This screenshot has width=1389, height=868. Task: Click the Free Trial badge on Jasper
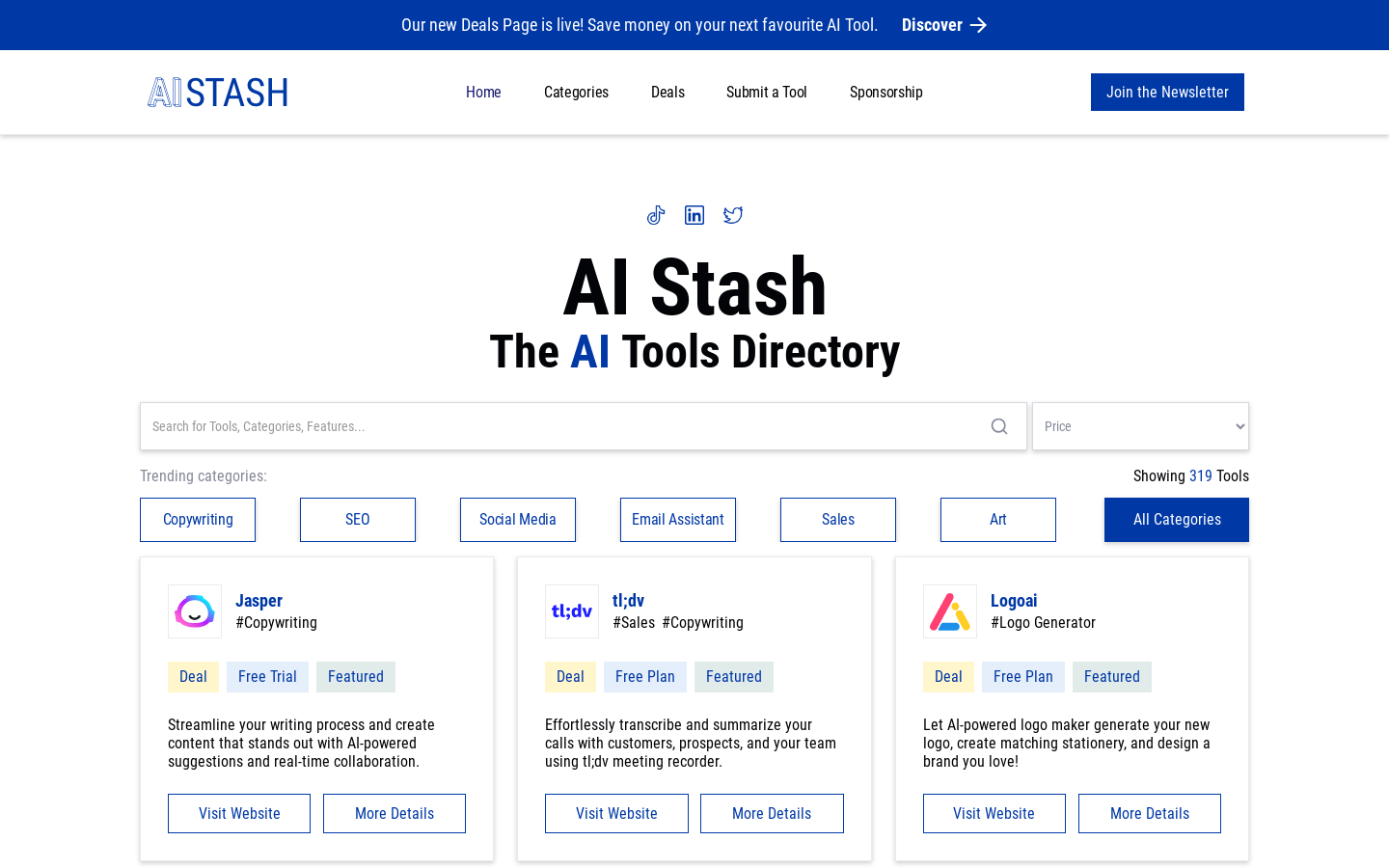pyautogui.click(x=267, y=677)
